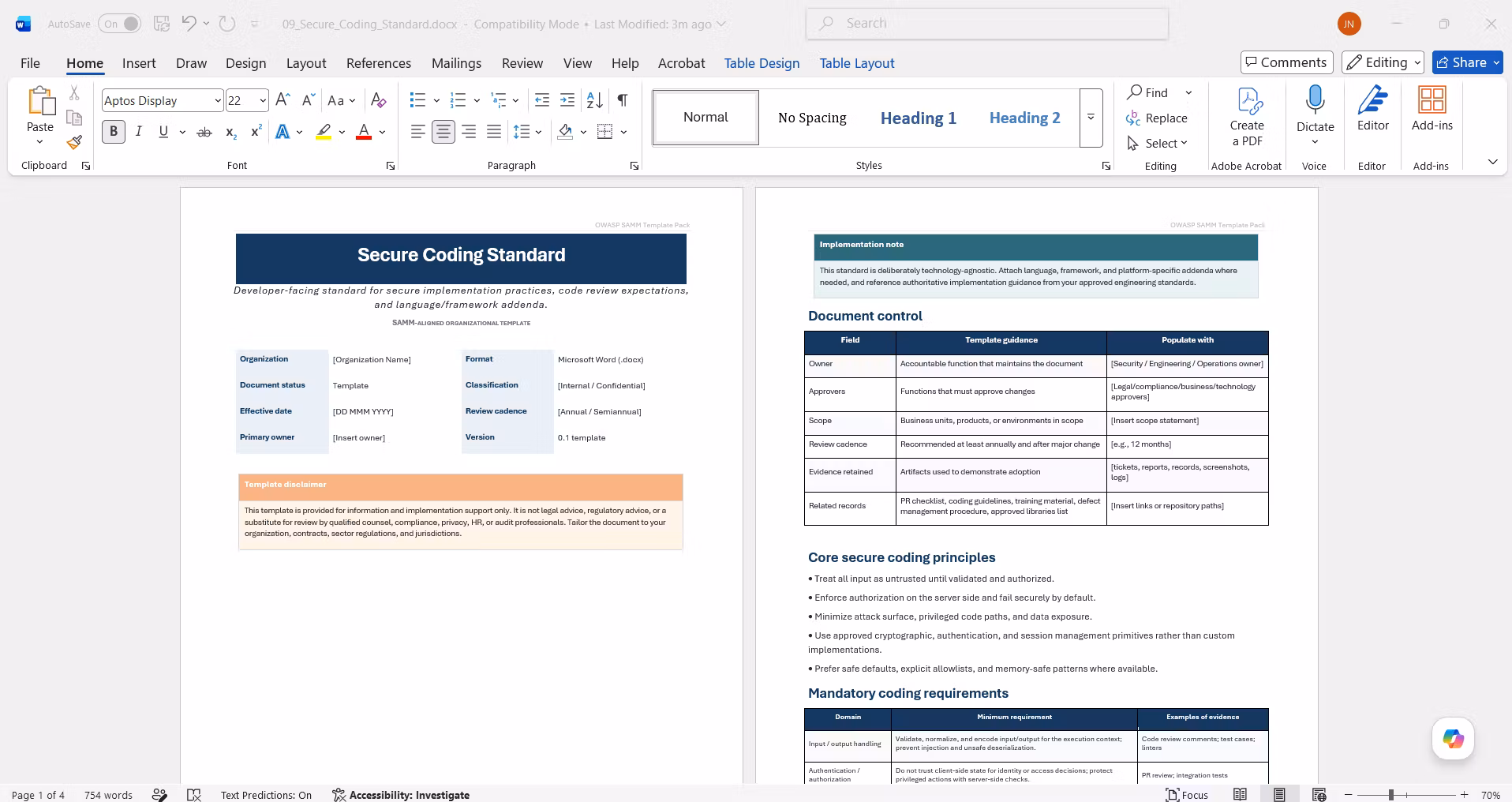Image resolution: width=1512 pixels, height=802 pixels.
Task: Open the font size dropdown
Action: 262,100
